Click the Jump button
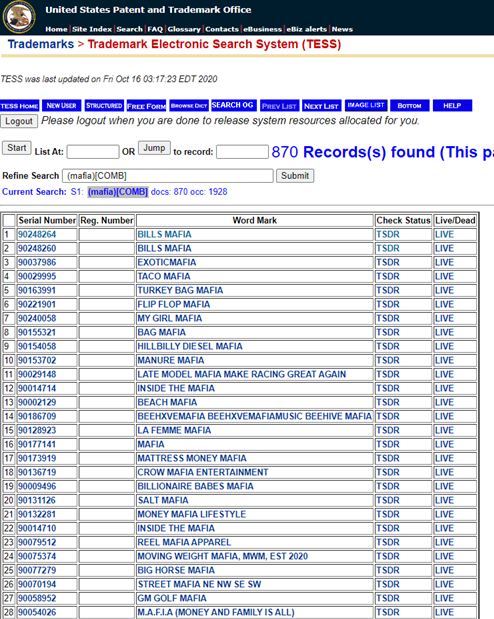This screenshot has width=494, height=619. tap(154, 148)
